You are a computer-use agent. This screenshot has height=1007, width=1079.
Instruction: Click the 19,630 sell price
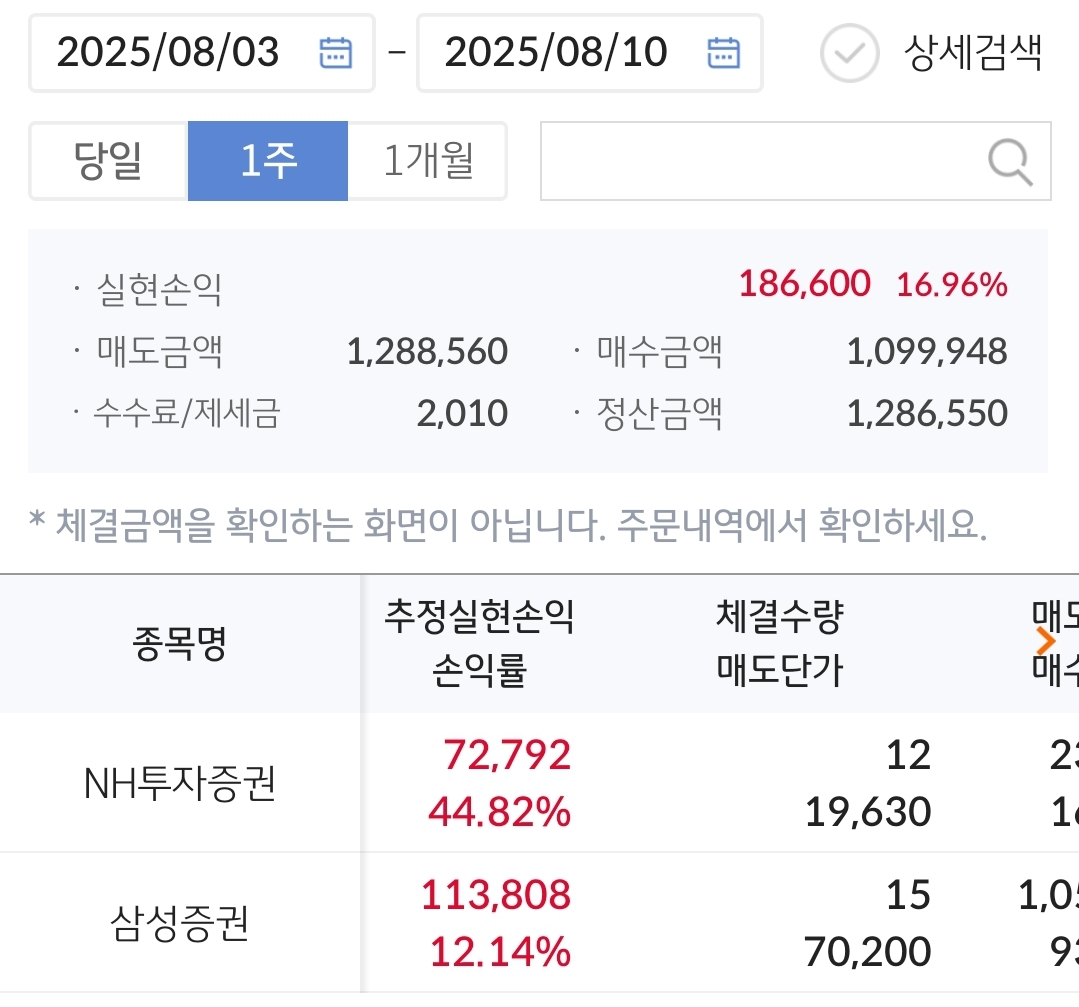point(868,812)
